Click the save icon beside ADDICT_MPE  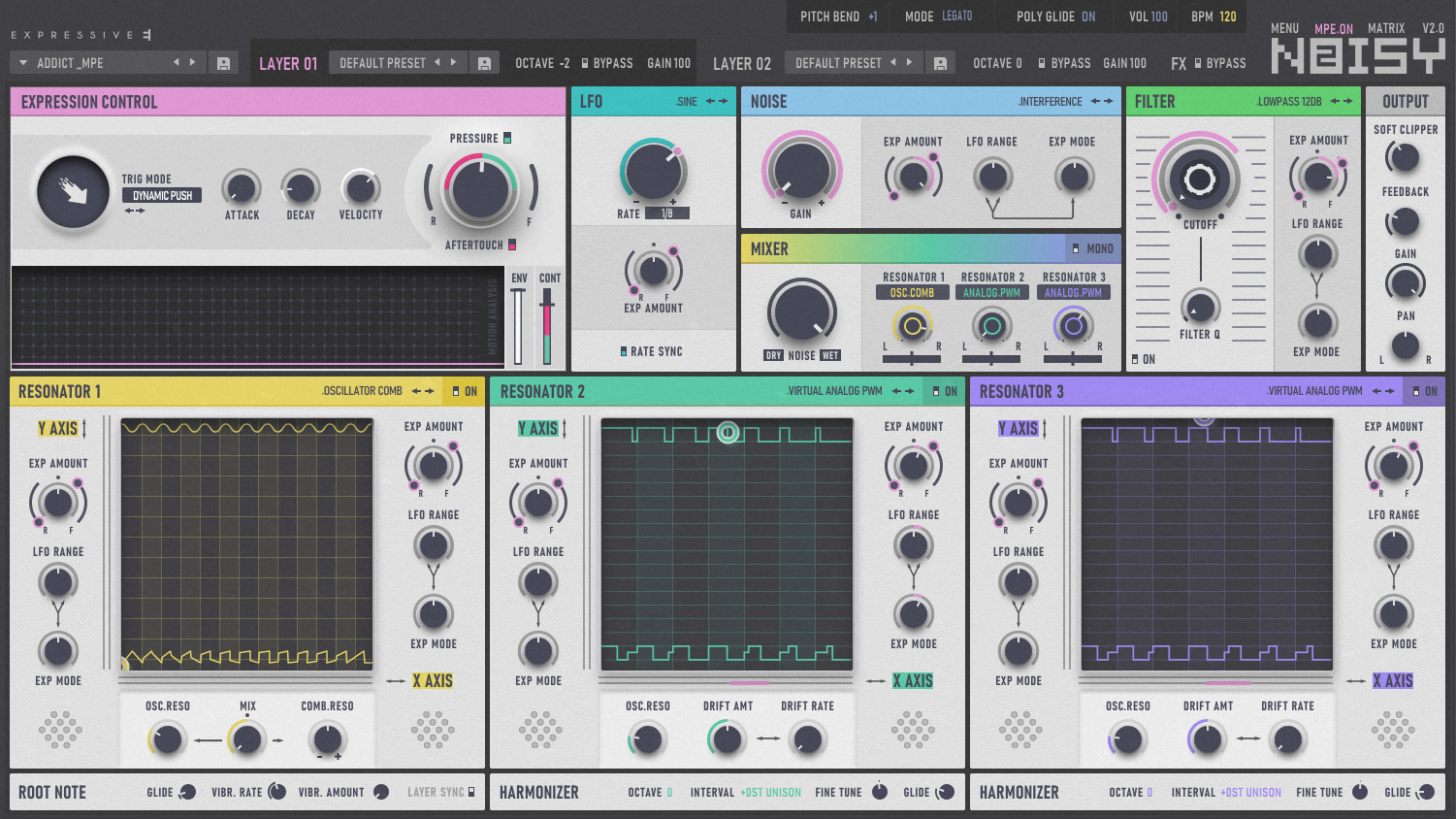click(x=223, y=63)
